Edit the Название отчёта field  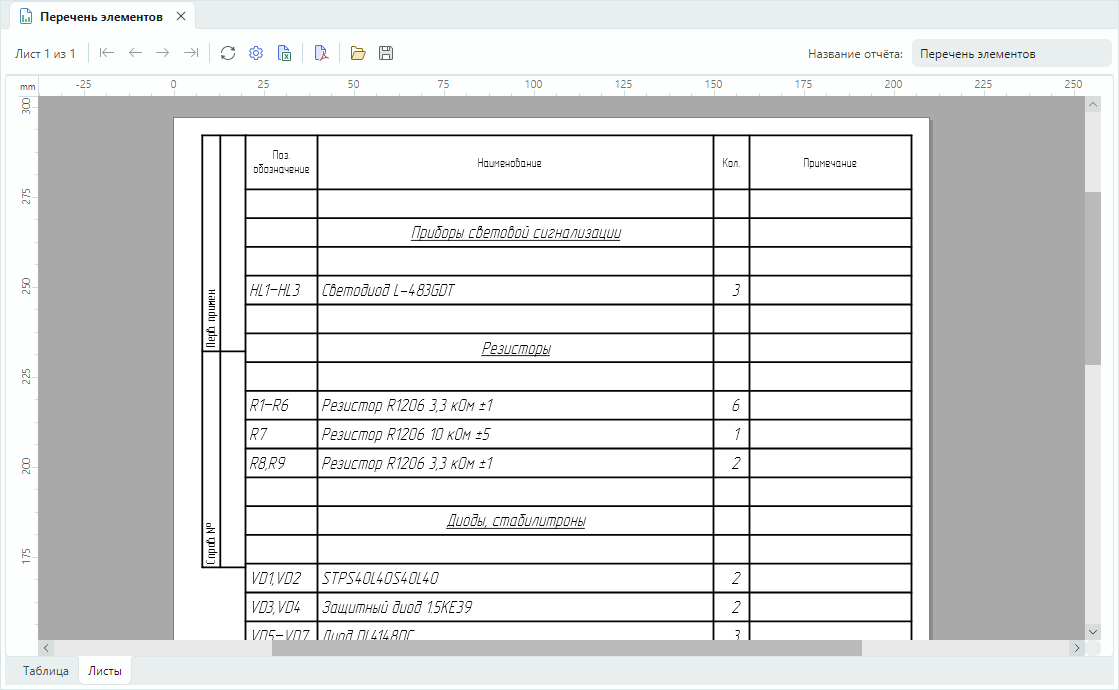click(x=1011, y=54)
